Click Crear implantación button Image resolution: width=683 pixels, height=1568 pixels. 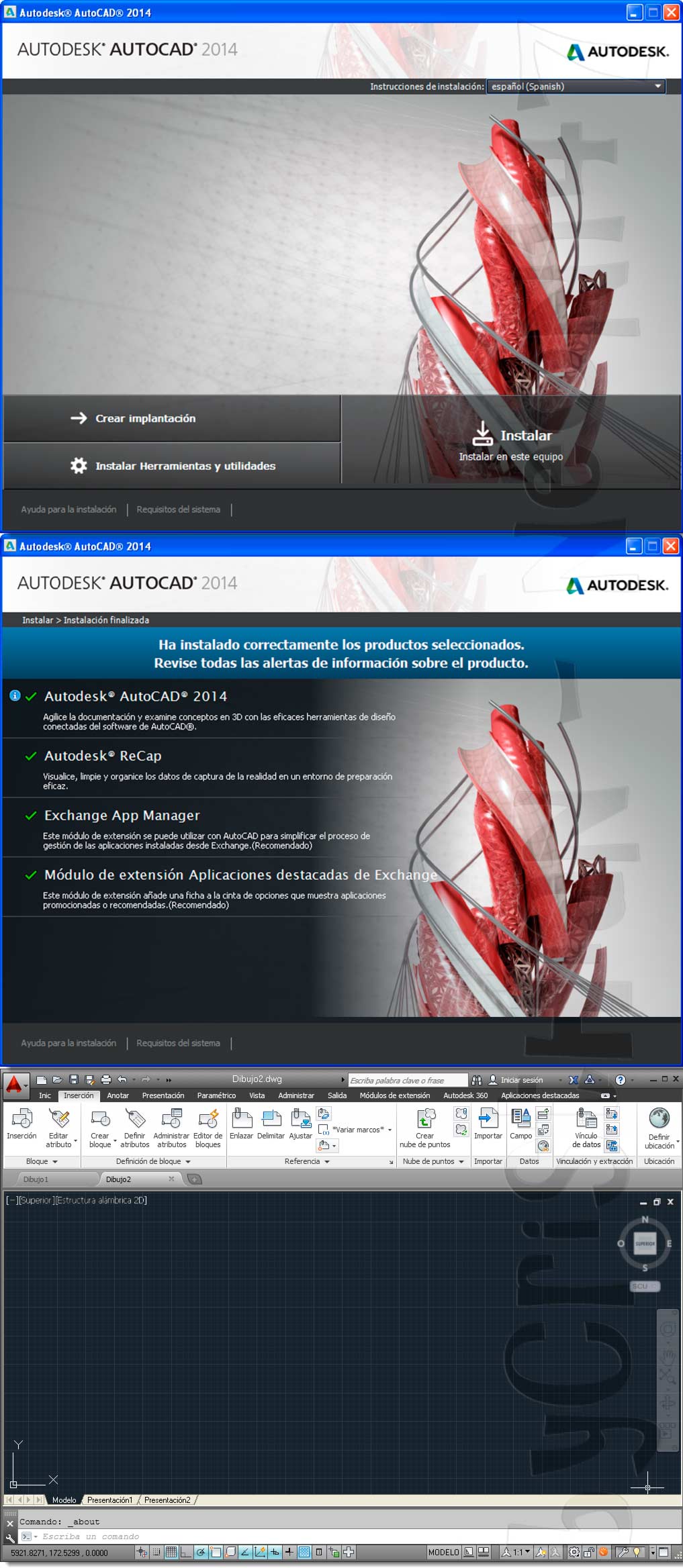coord(172,418)
